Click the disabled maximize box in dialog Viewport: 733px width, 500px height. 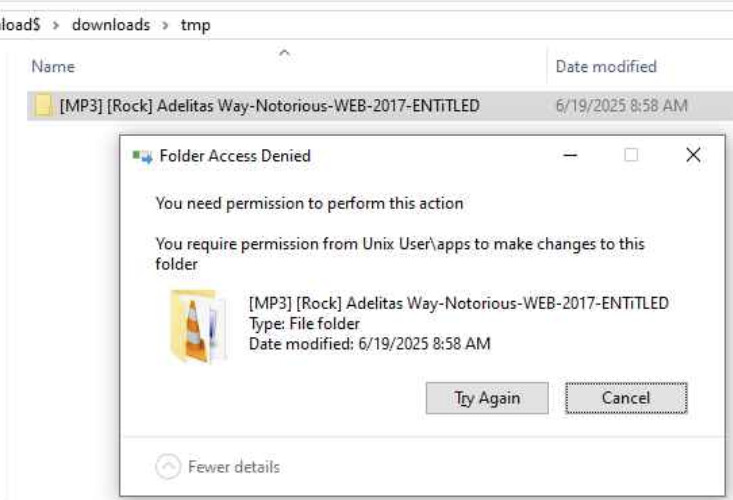[631, 155]
